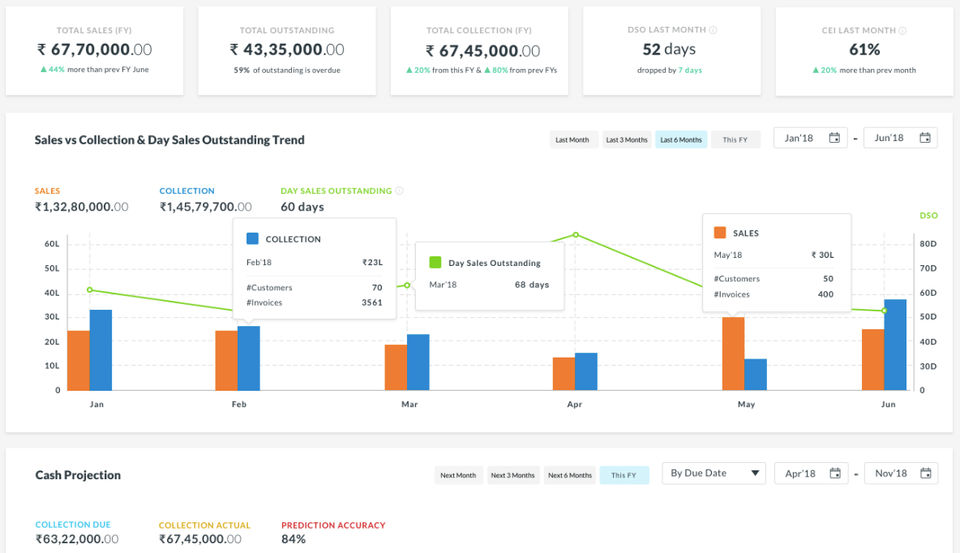The width and height of the screenshot is (960, 553).
Task: Click info icon next to Day Sales Outstanding
Action: (399, 190)
